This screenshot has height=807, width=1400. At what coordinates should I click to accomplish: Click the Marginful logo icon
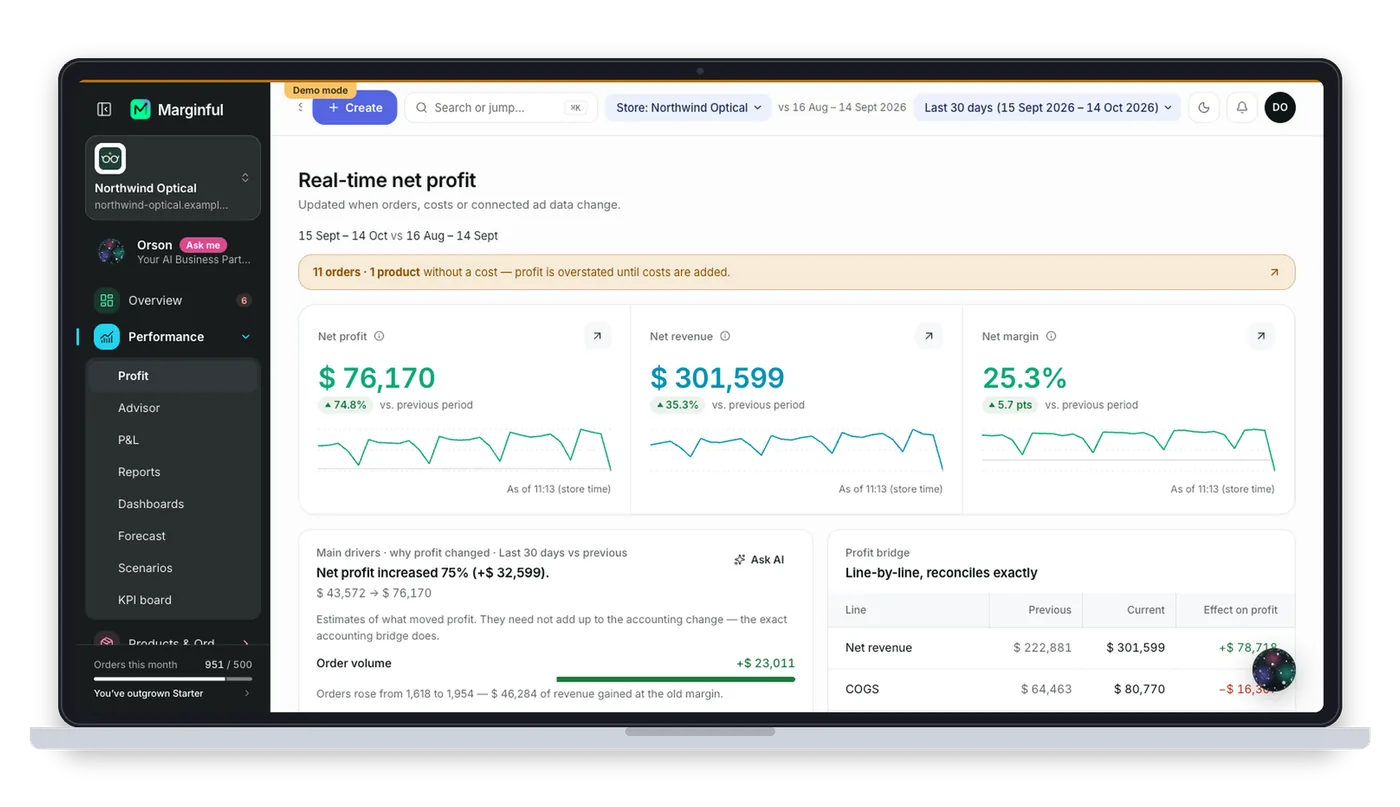(140, 109)
